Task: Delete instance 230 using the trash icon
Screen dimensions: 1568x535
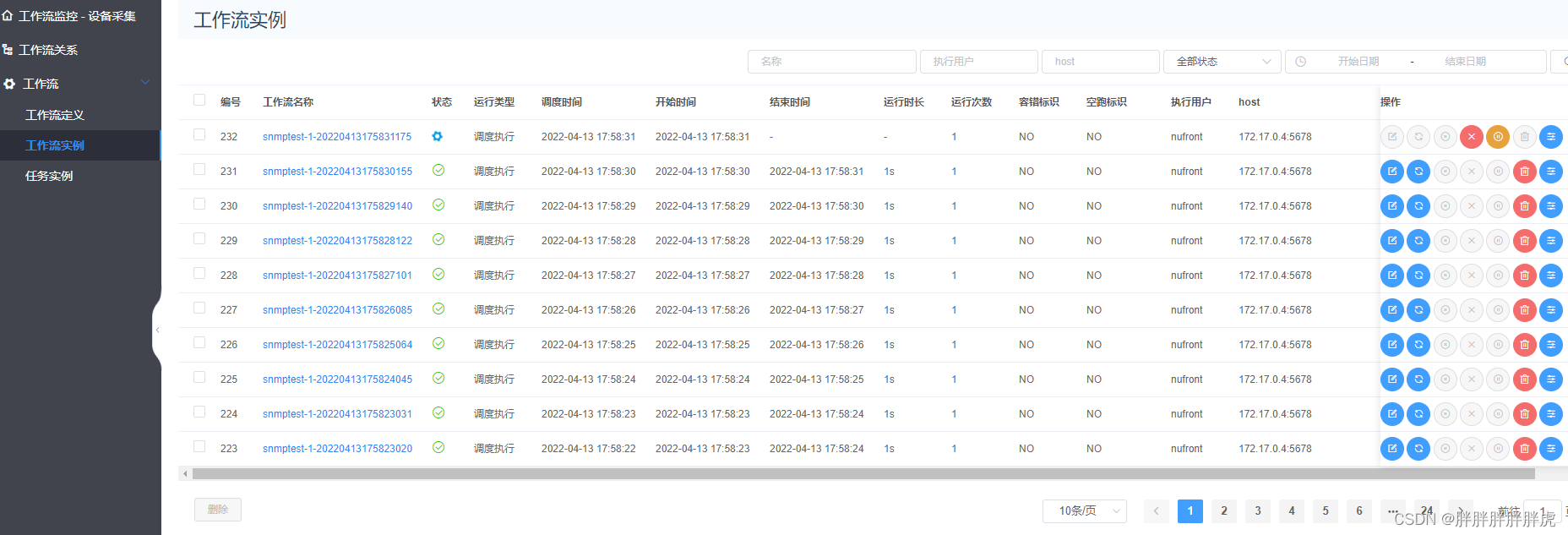Action: point(1525,206)
